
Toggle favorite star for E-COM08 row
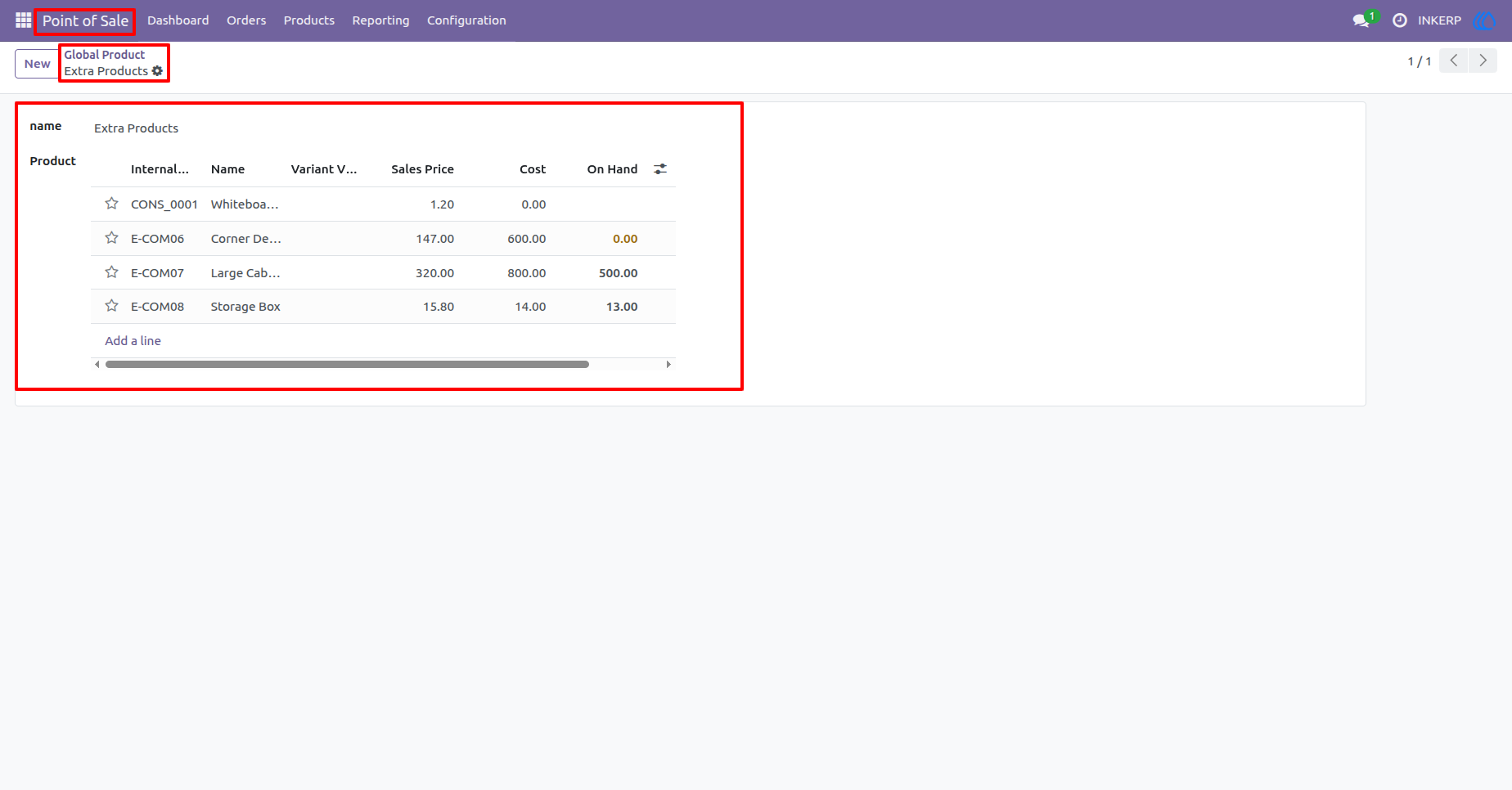pyautogui.click(x=111, y=306)
